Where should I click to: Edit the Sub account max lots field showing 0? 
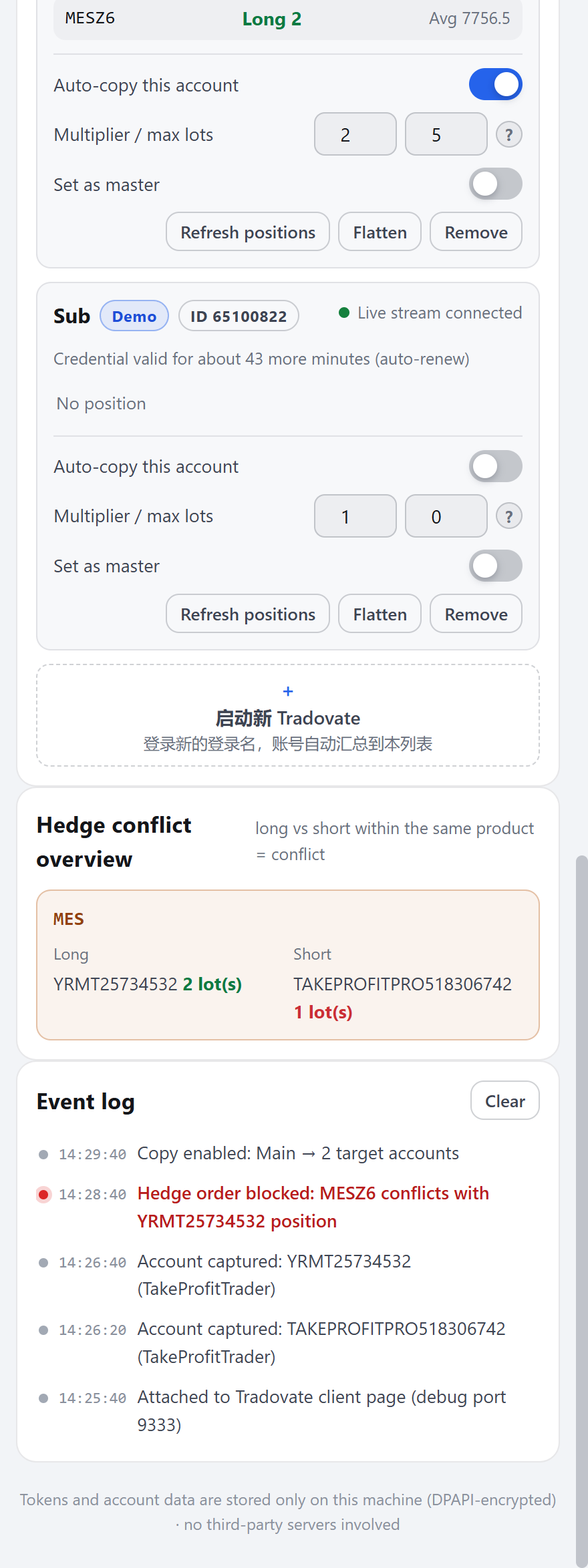pos(446,516)
